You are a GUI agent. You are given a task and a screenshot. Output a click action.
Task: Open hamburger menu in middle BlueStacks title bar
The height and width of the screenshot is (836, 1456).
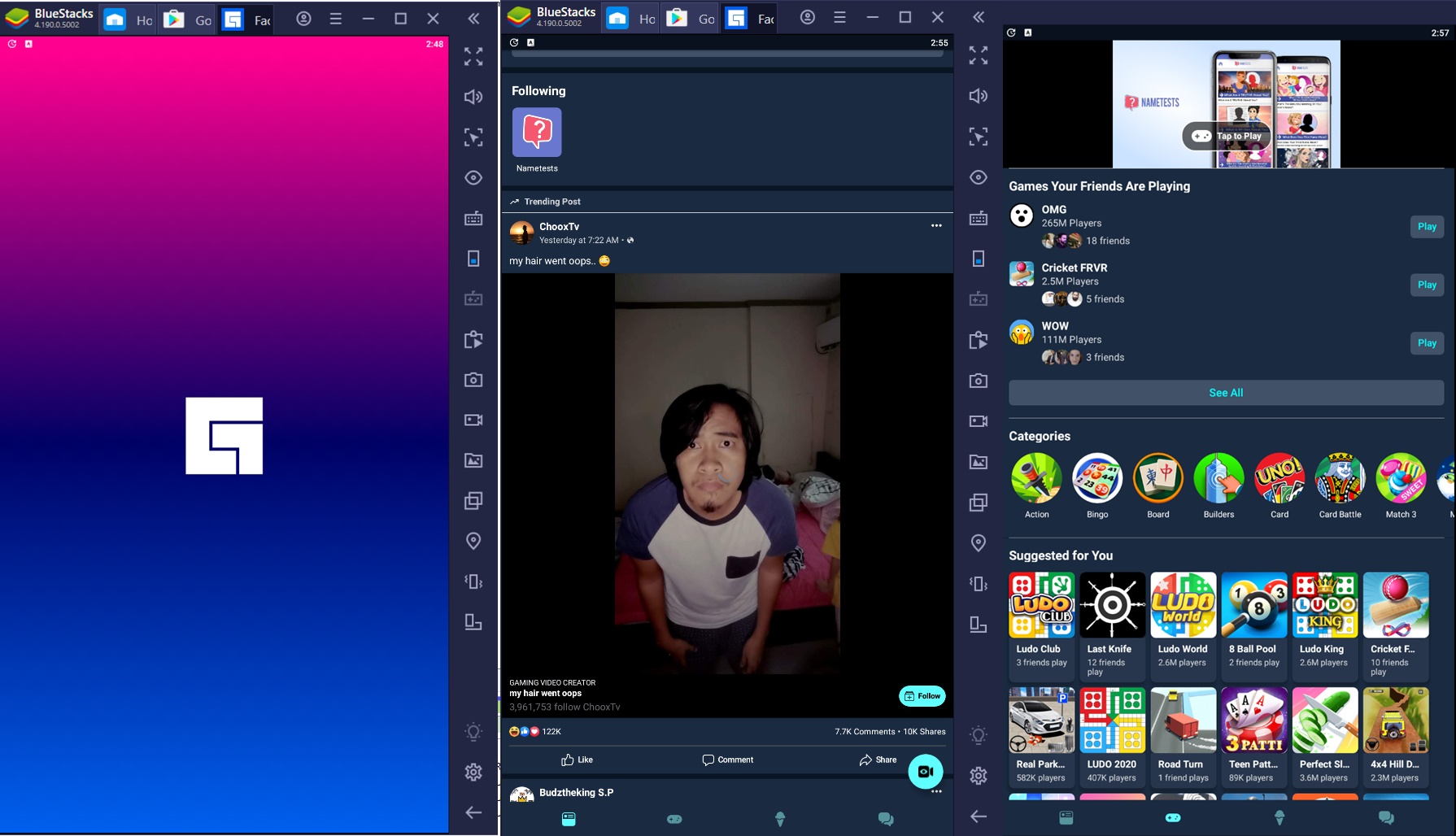(840, 17)
